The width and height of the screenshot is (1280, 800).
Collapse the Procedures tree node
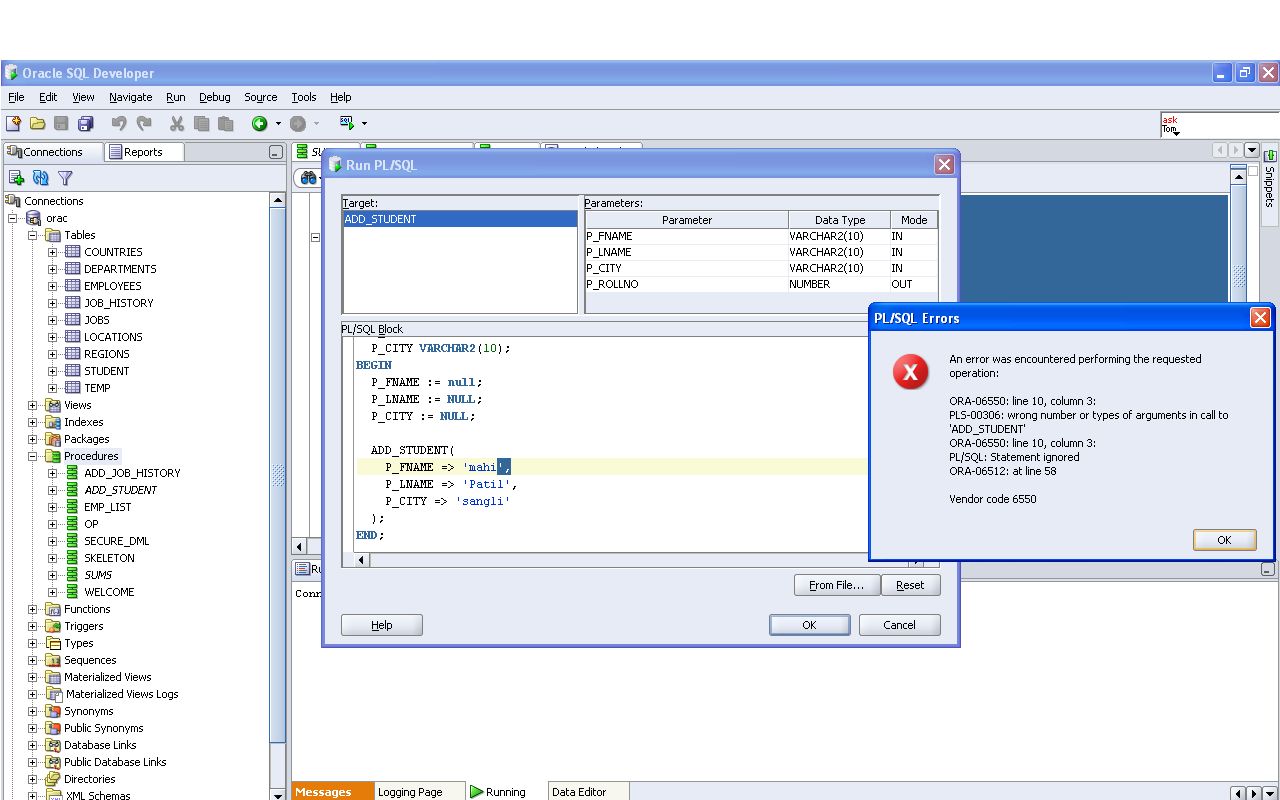(x=33, y=456)
